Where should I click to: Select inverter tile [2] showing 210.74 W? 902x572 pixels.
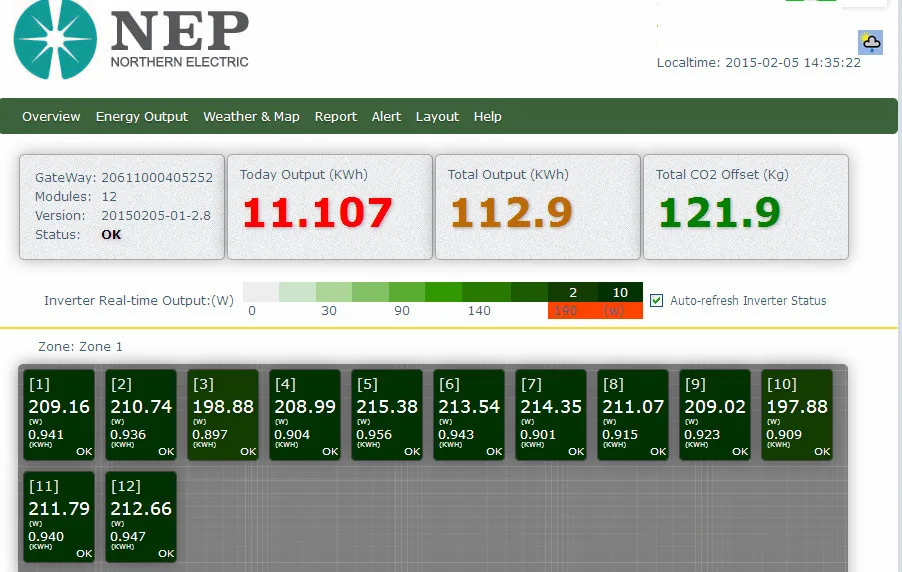(x=141, y=415)
